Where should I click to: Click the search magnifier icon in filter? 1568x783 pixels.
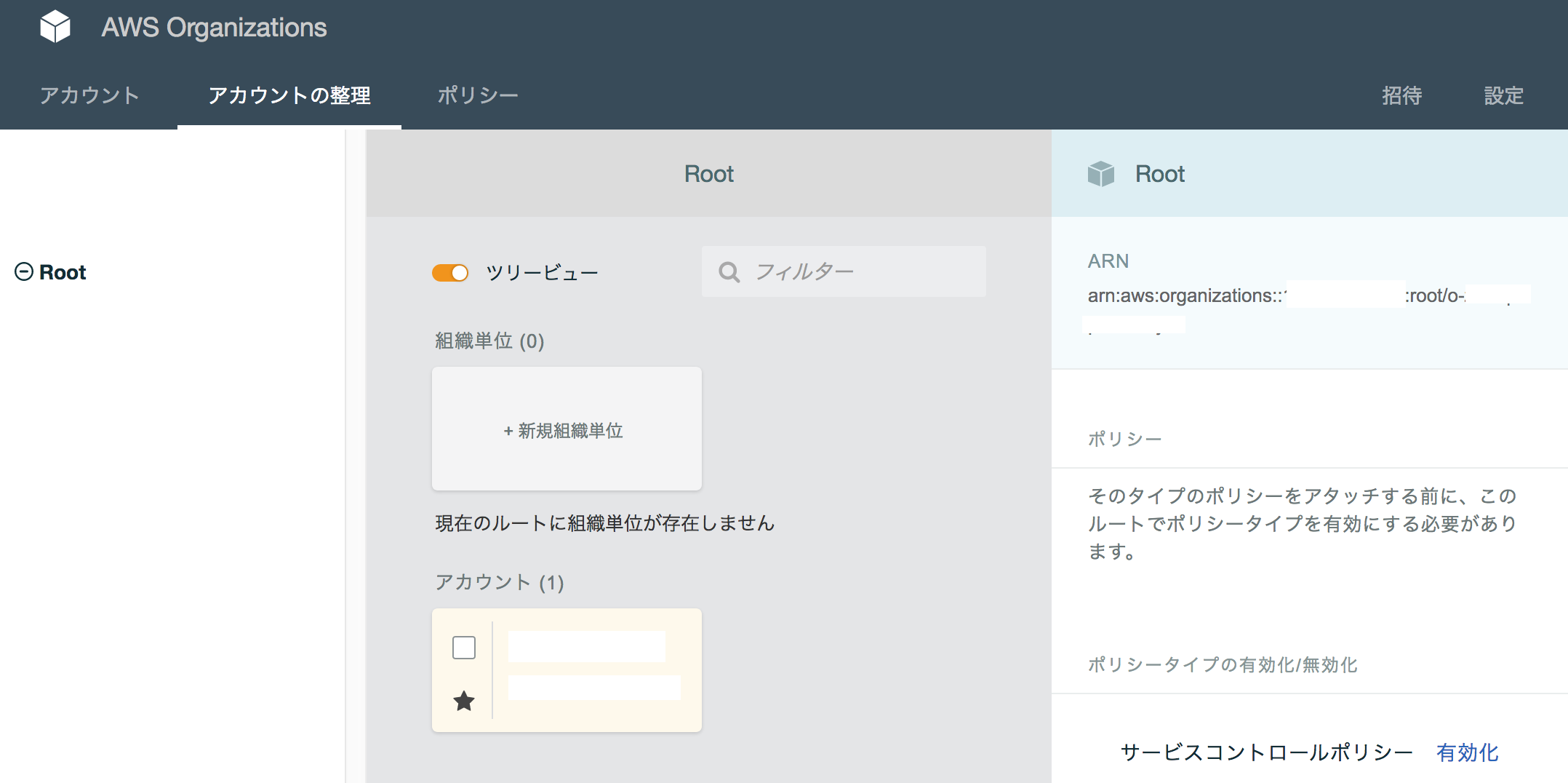click(x=729, y=272)
